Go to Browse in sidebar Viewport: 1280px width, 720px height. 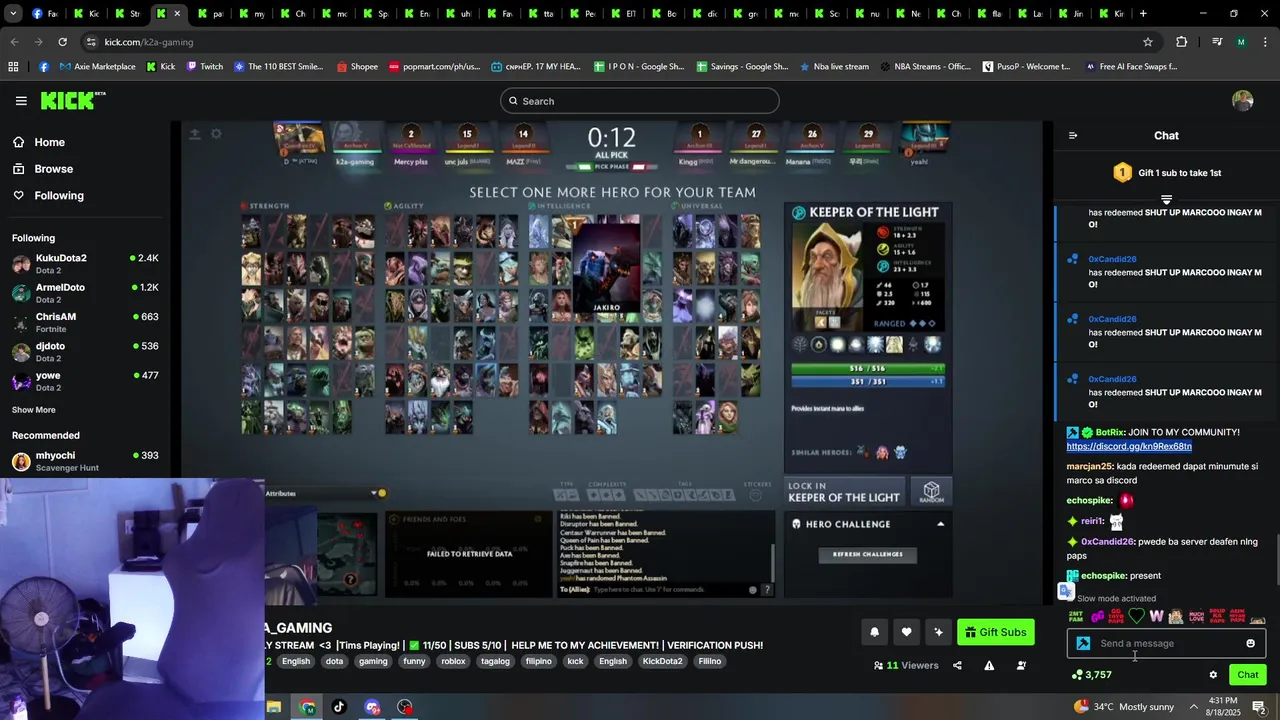coord(43,169)
